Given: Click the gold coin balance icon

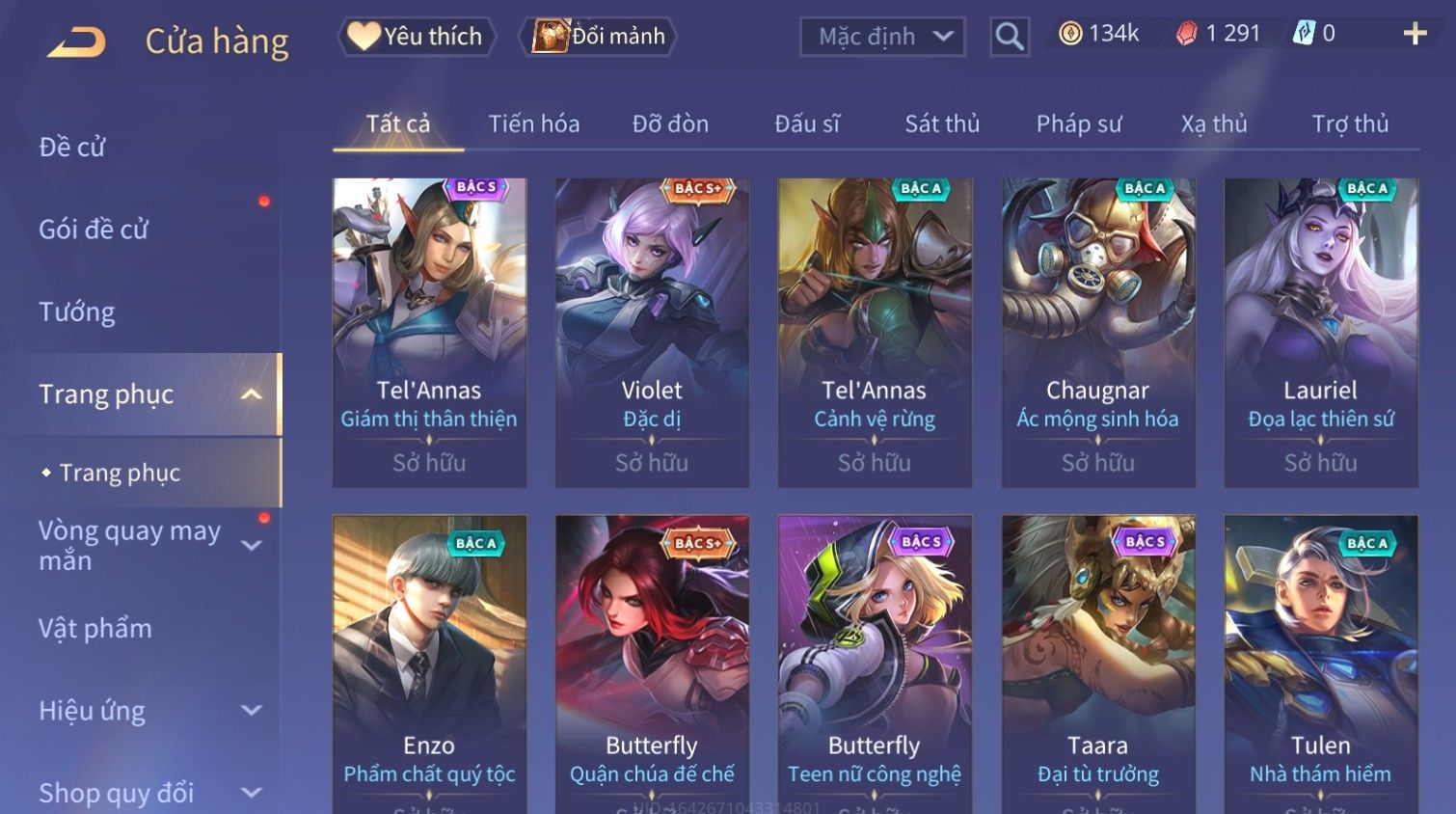Looking at the screenshot, I should [1070, 34].
